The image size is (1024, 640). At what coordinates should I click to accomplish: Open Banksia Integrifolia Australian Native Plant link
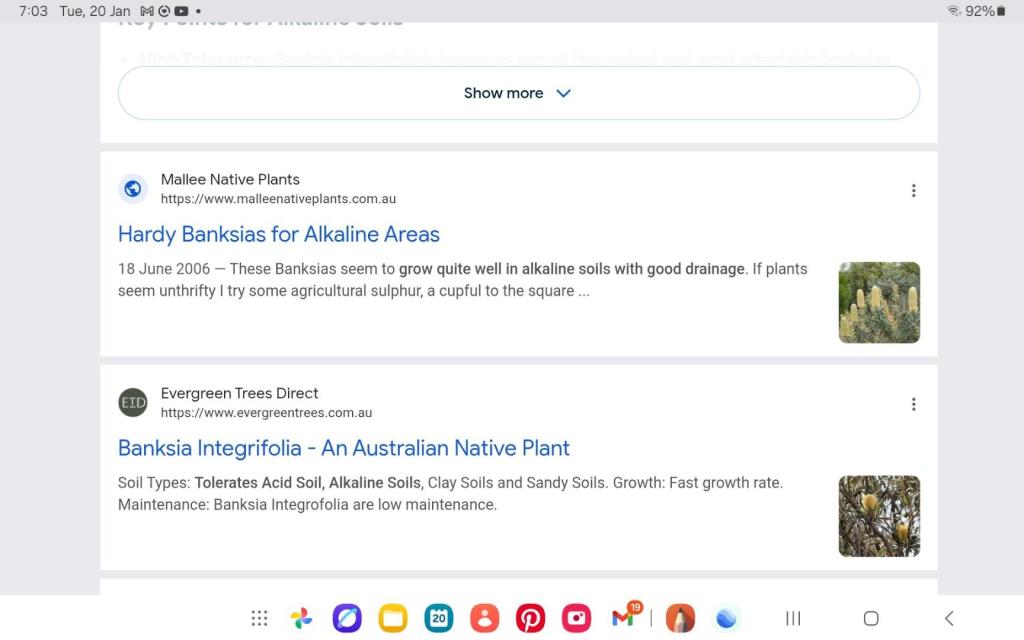[x=344, y=448]
